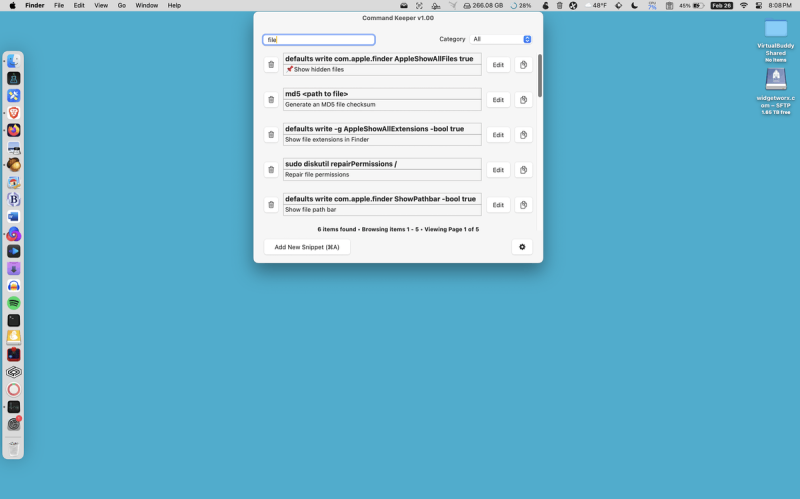Click the Add New Snippet button

click(x=307, y=247)
